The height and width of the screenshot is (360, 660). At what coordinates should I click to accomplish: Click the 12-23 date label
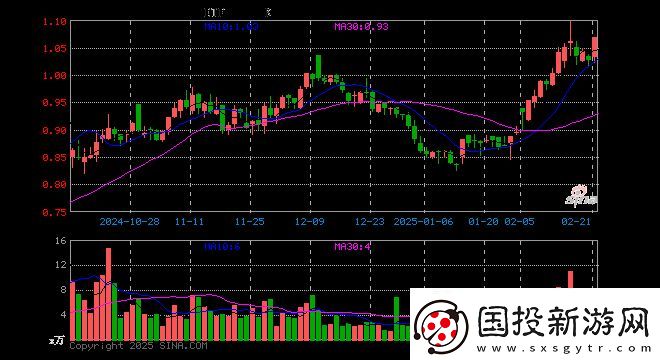click(x=370, y=221)
